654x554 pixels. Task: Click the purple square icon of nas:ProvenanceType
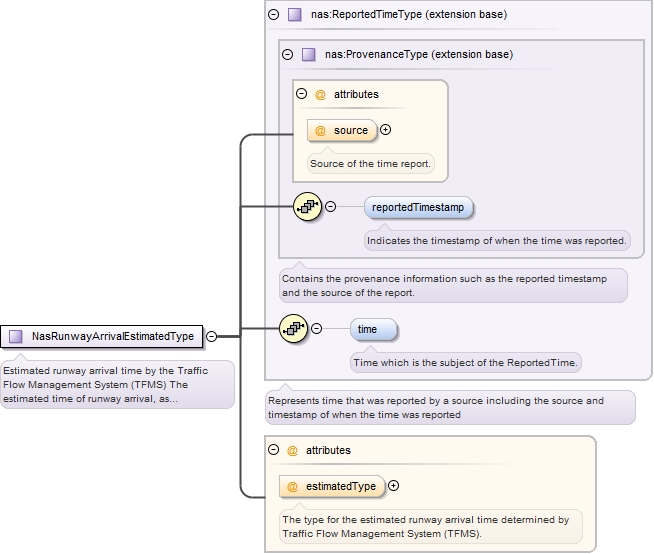pos(308,55)
